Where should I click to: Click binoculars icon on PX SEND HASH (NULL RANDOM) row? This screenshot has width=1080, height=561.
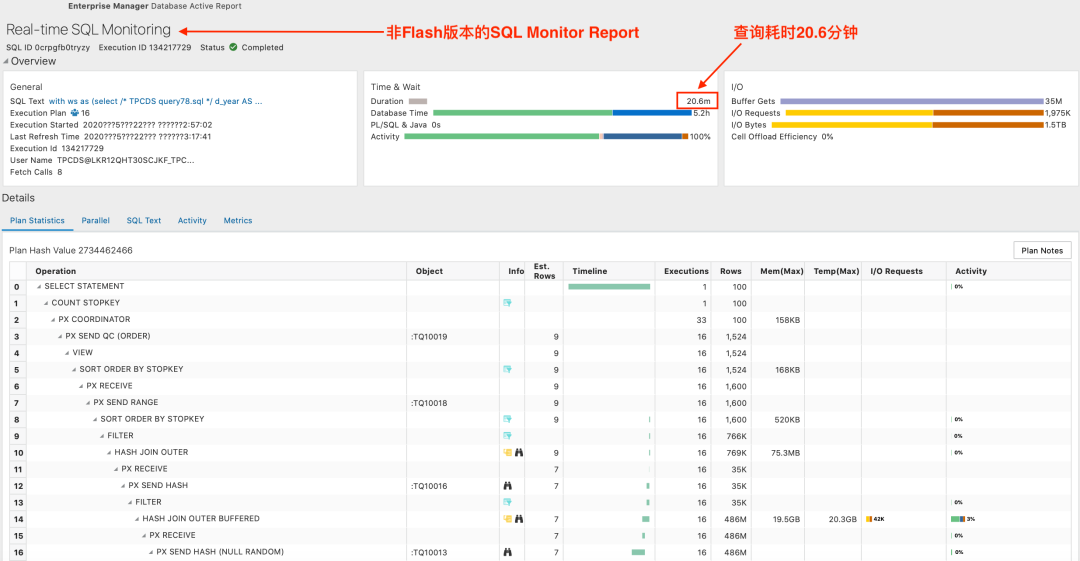[x=508, y=552]
